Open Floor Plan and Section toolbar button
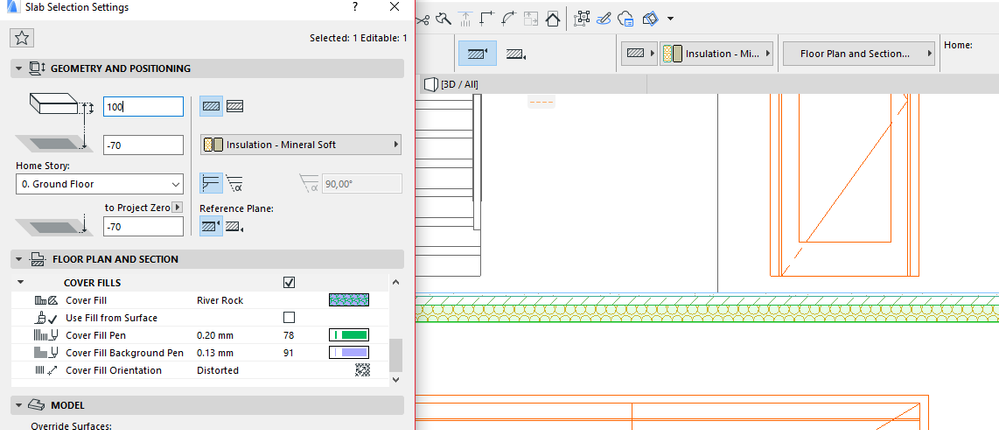This screenshot has width=999, height=430. [861, 53]
